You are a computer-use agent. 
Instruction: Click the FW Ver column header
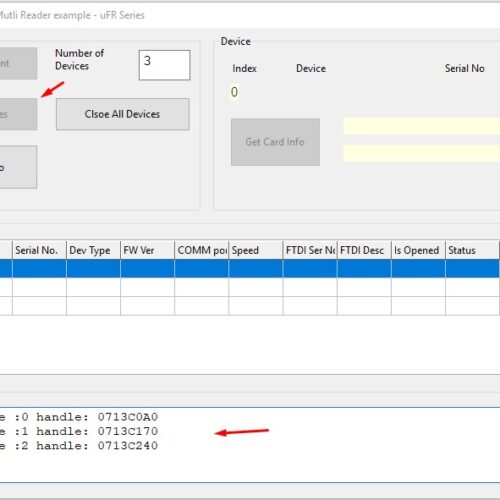[147, 250]
